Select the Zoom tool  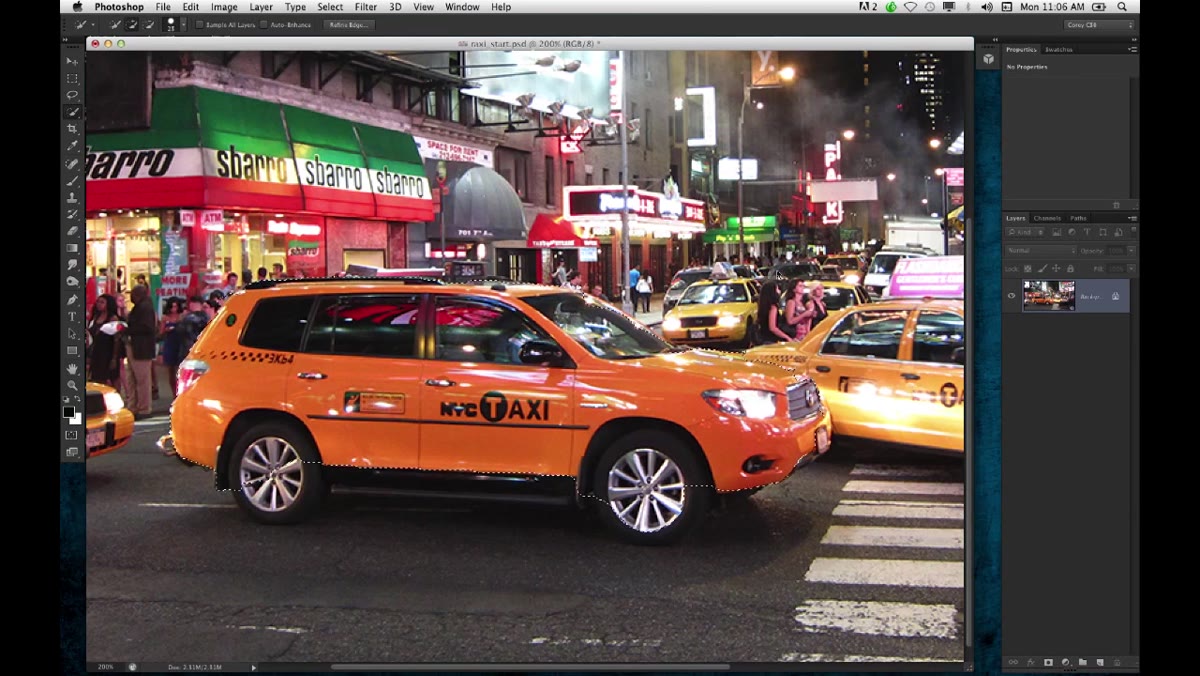pos(72,384)
